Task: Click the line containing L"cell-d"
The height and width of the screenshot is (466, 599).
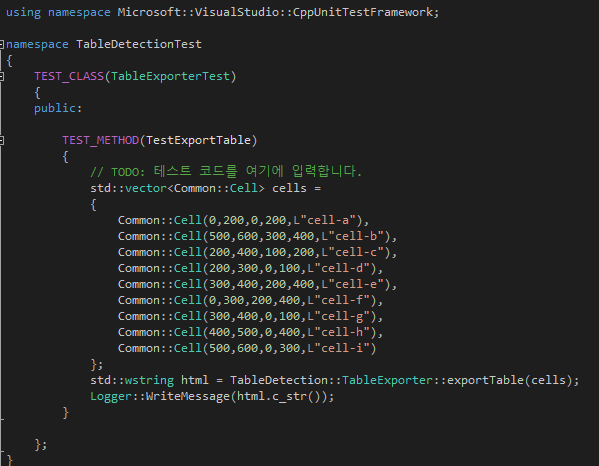Action: [251, 269]
